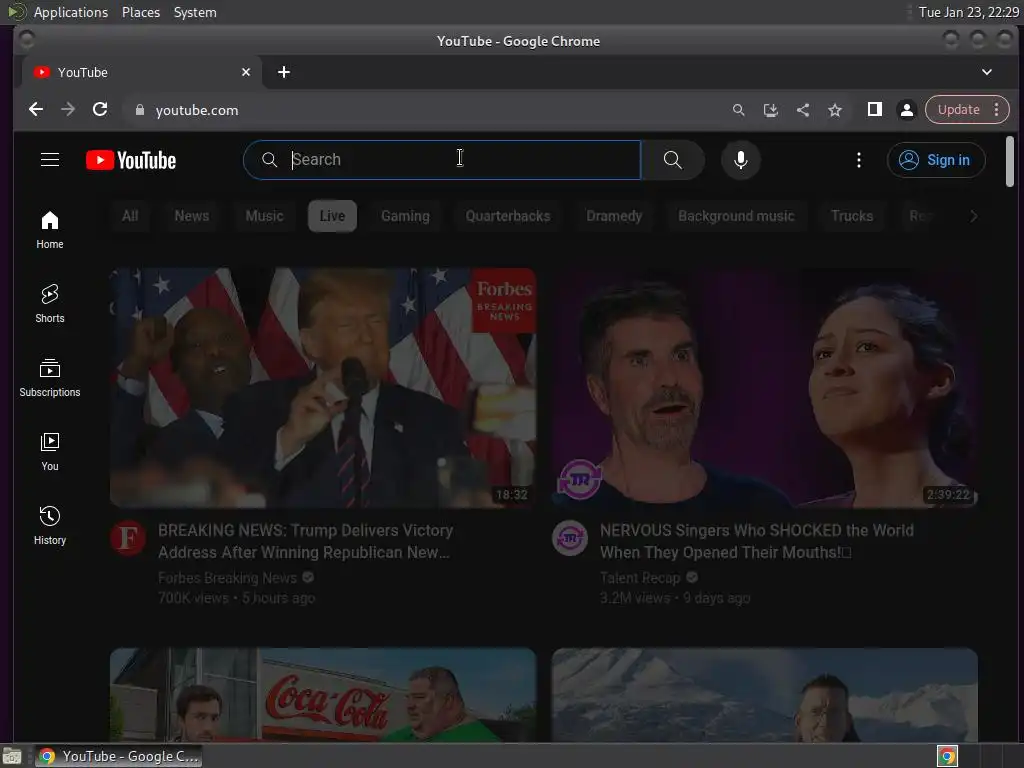Open Shorts from the sidebar
Image resolution: width=1024 pixels, height=768 pixels.
50,304
